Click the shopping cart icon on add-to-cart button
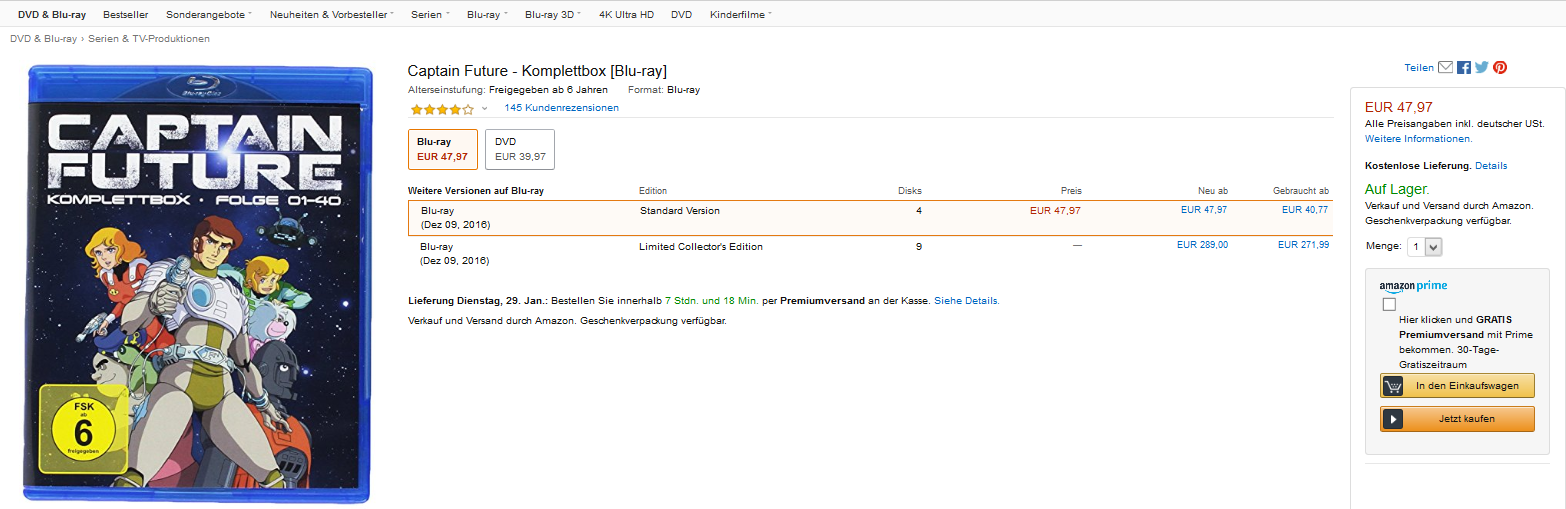1566x509 pixels. click(x=1392, y=386)
